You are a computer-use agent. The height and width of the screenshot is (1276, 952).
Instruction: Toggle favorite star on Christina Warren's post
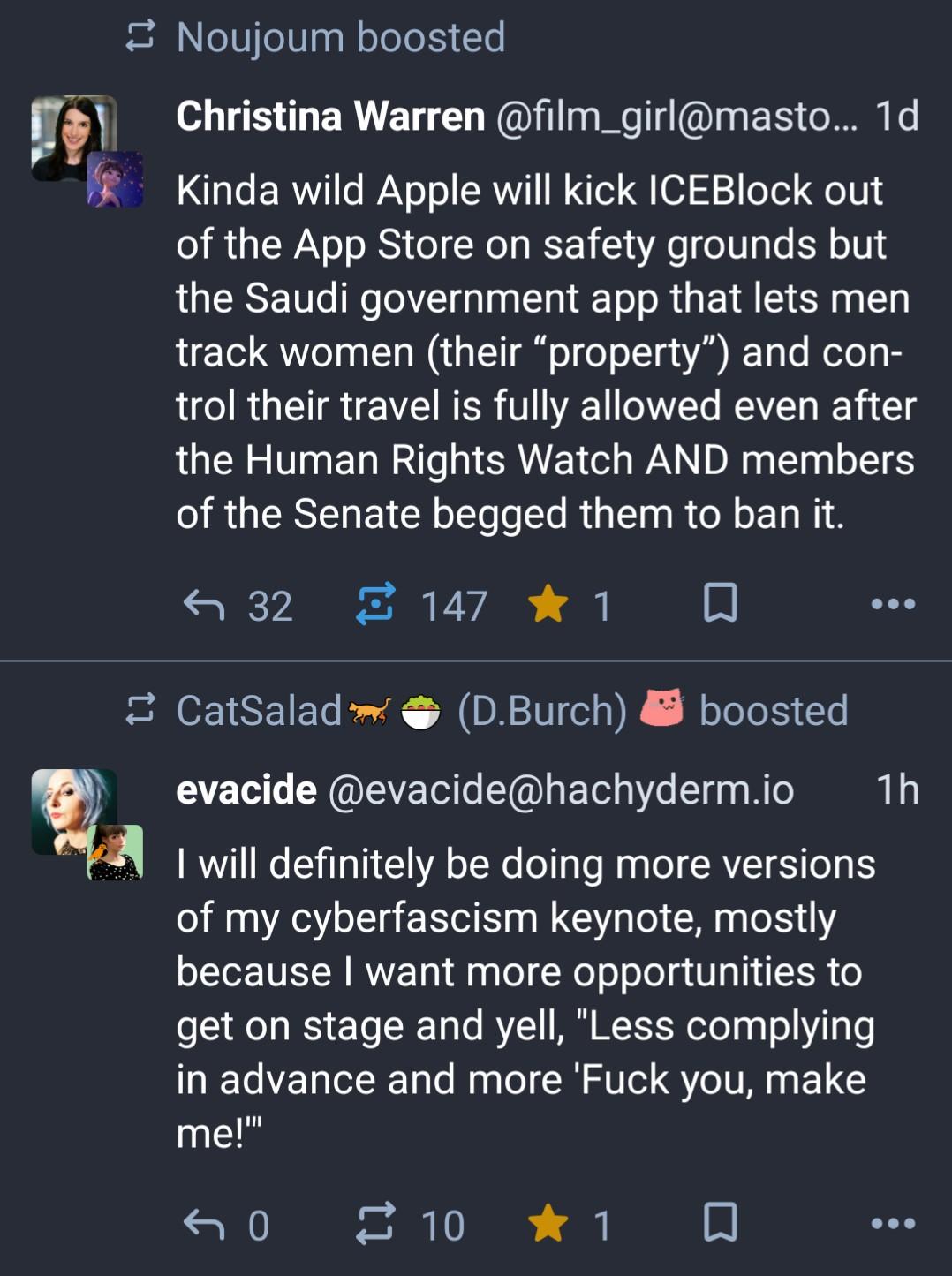tap(548, 606)
